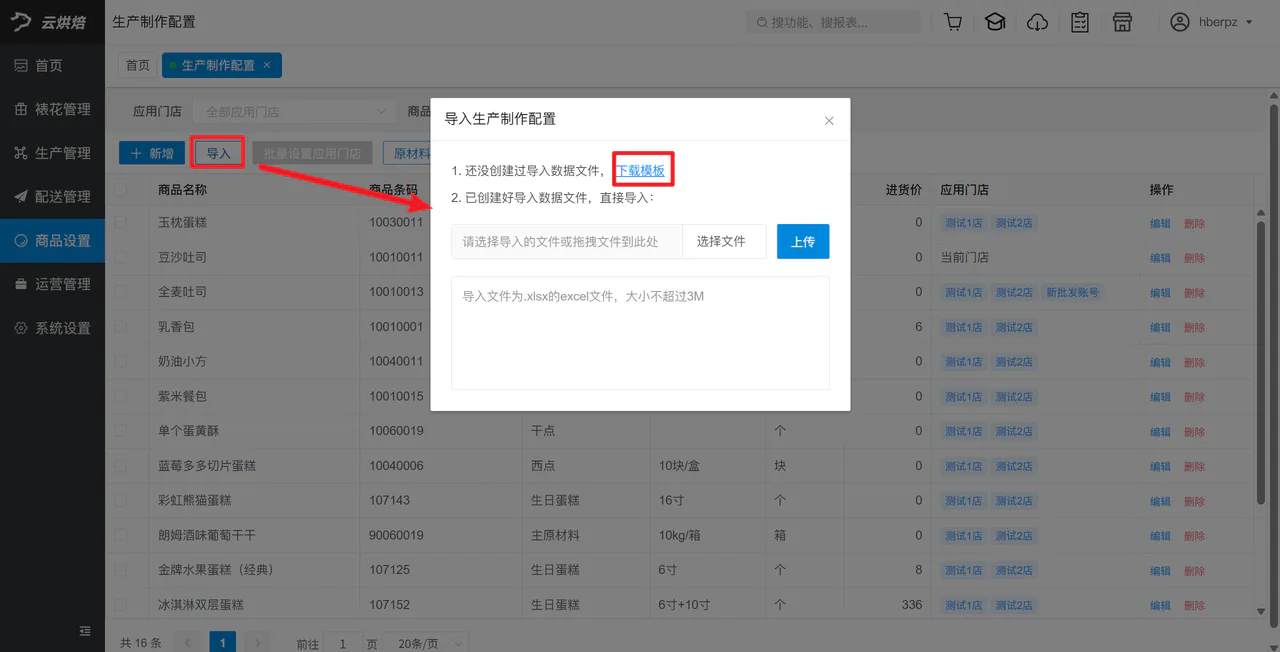Open 裱花管理 in the sidebar

point(52,109)
